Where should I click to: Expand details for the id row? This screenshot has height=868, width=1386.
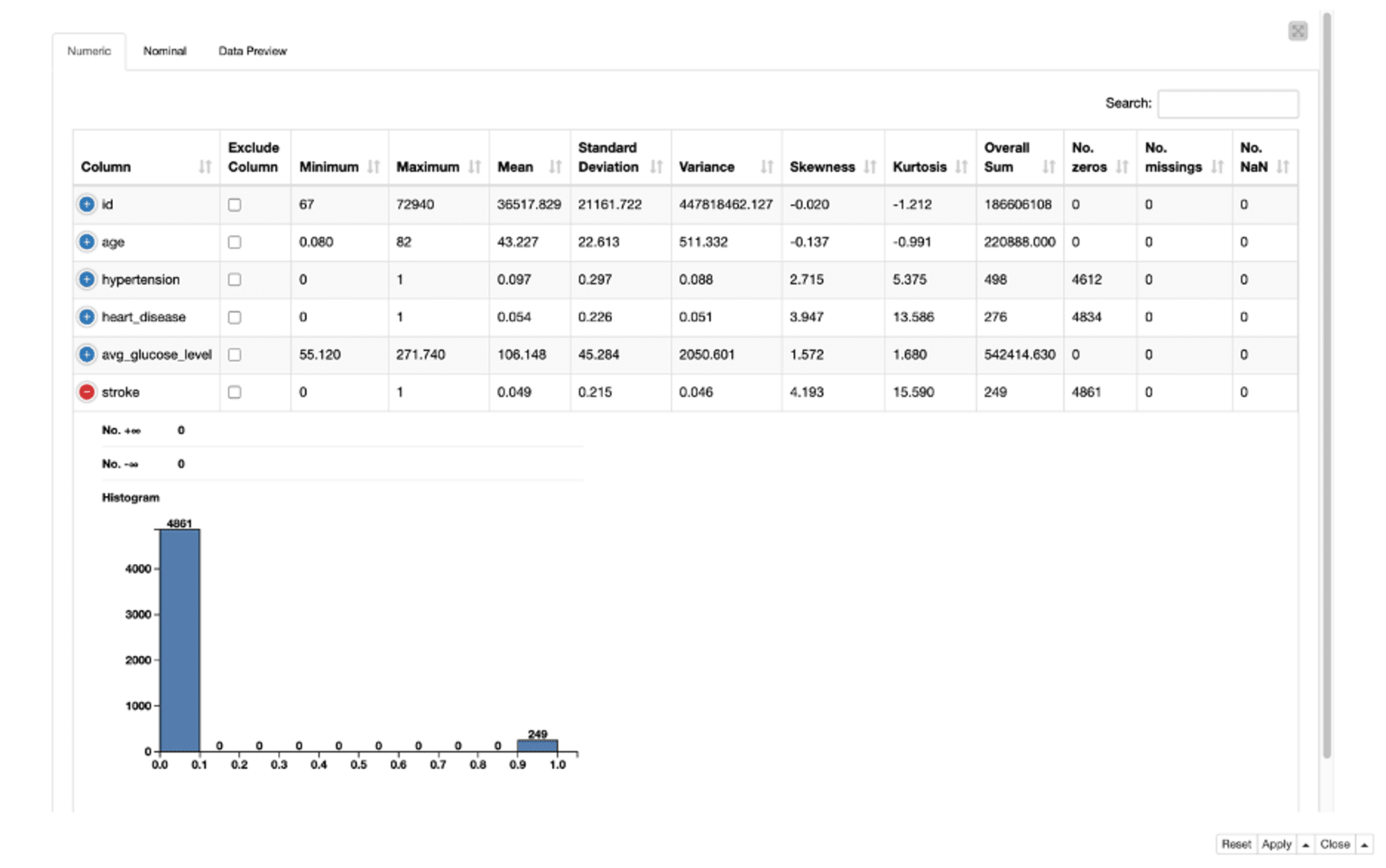(x=87, y=205)
